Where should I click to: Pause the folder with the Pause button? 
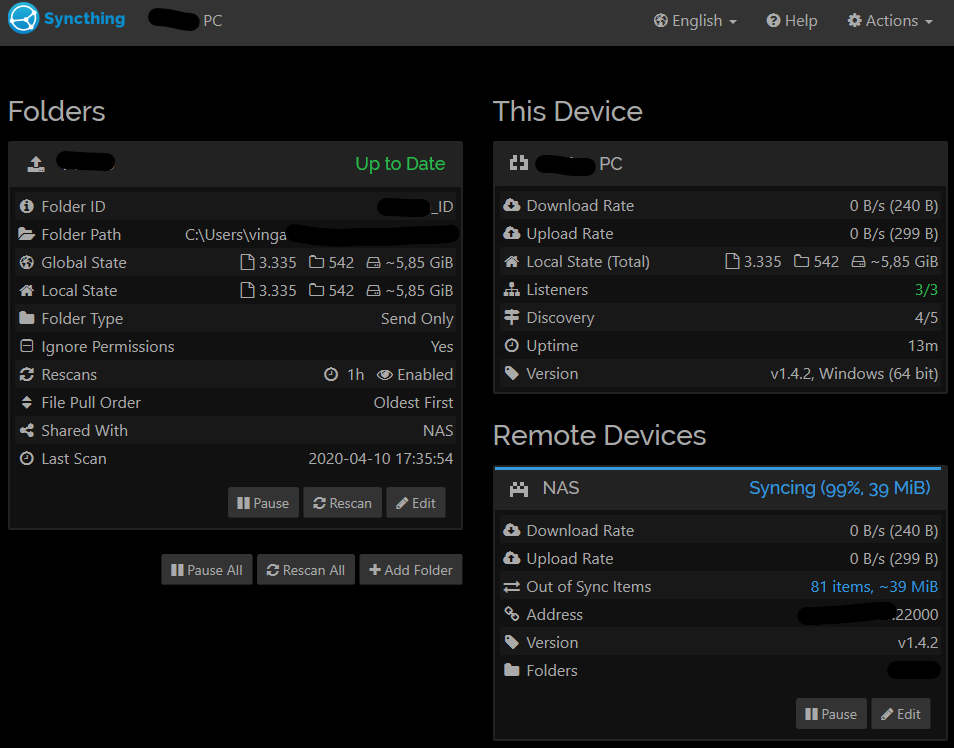click(263, 503)
